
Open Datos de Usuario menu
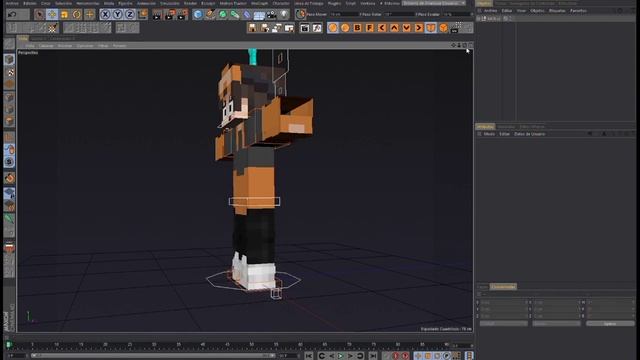[x=529, y=134]
